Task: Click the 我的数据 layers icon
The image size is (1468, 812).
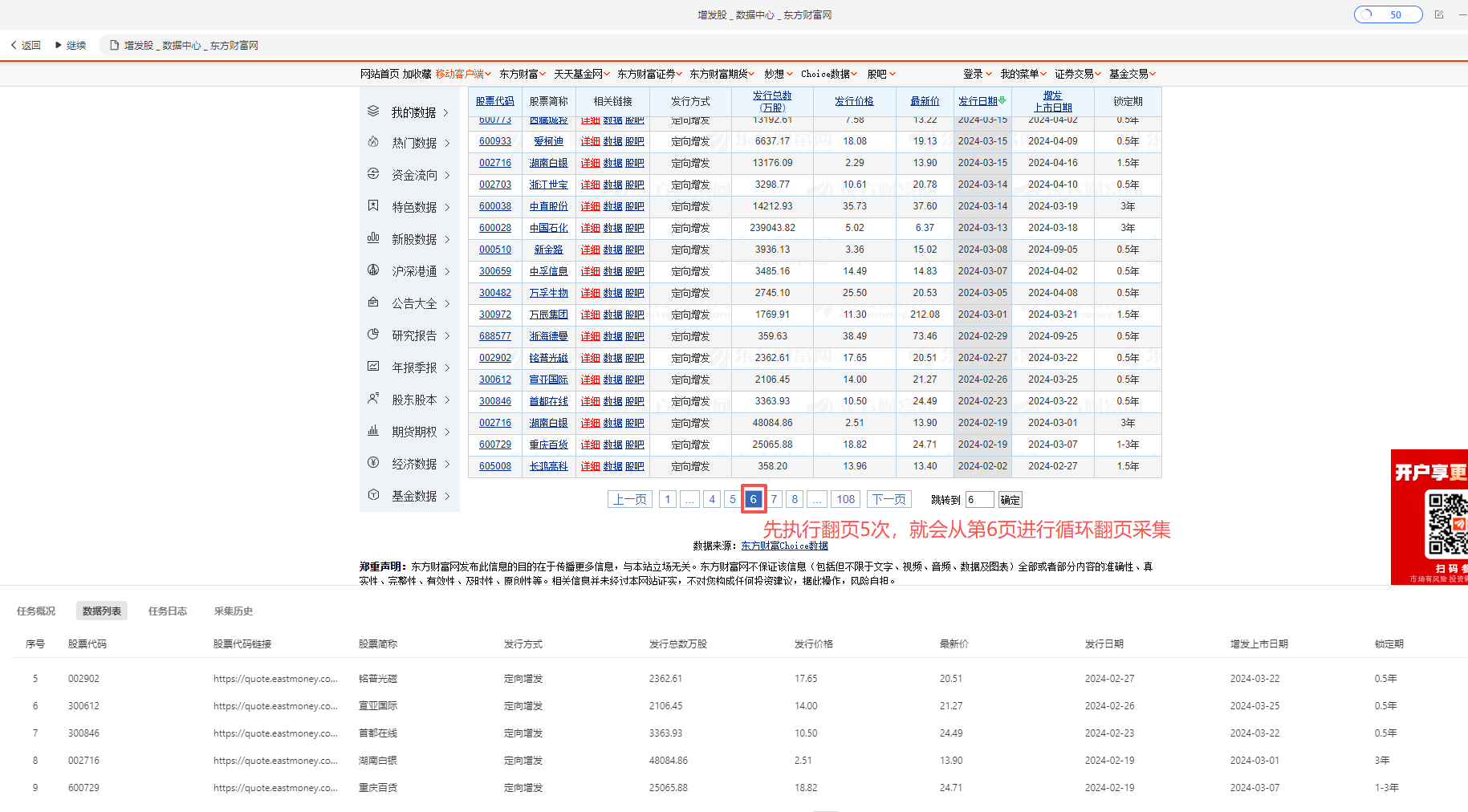Action: tap(373, 111)
